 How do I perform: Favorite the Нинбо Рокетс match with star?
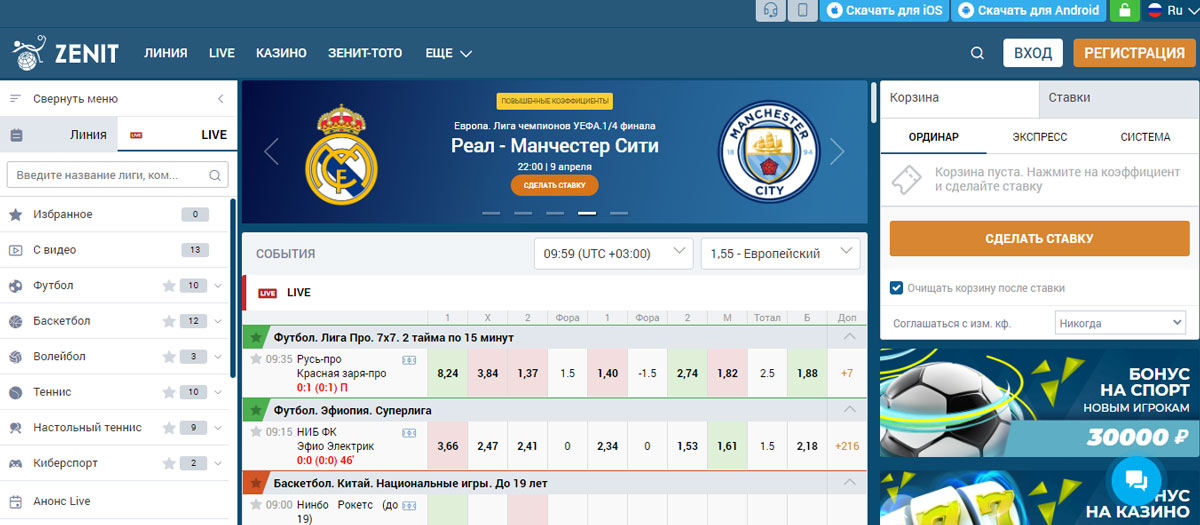tap(256, 505)
